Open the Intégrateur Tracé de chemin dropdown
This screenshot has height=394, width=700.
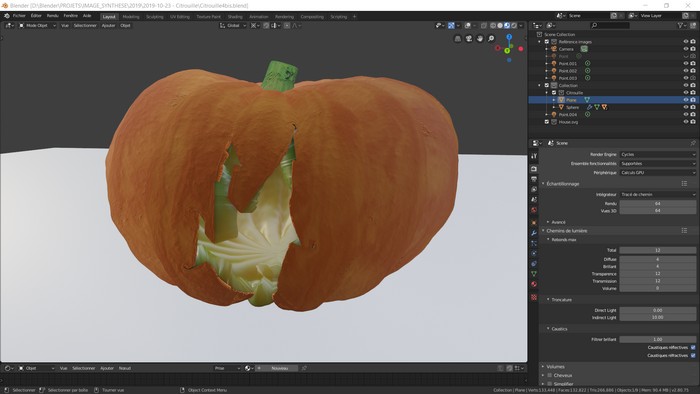tap(657, 195)
